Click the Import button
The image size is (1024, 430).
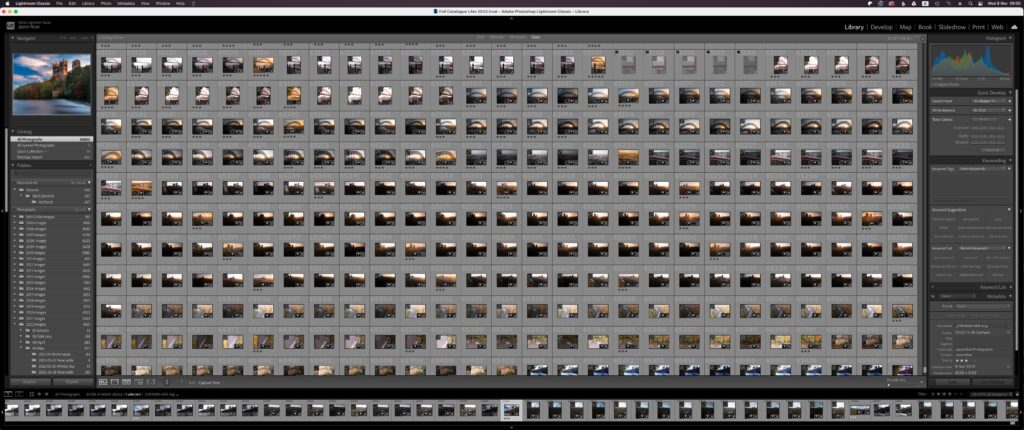[29, 382]
